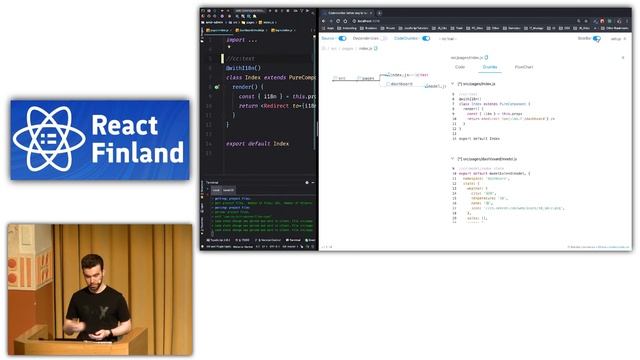
Task: Open the IDE run configuration dropdown
Action: 249,11
